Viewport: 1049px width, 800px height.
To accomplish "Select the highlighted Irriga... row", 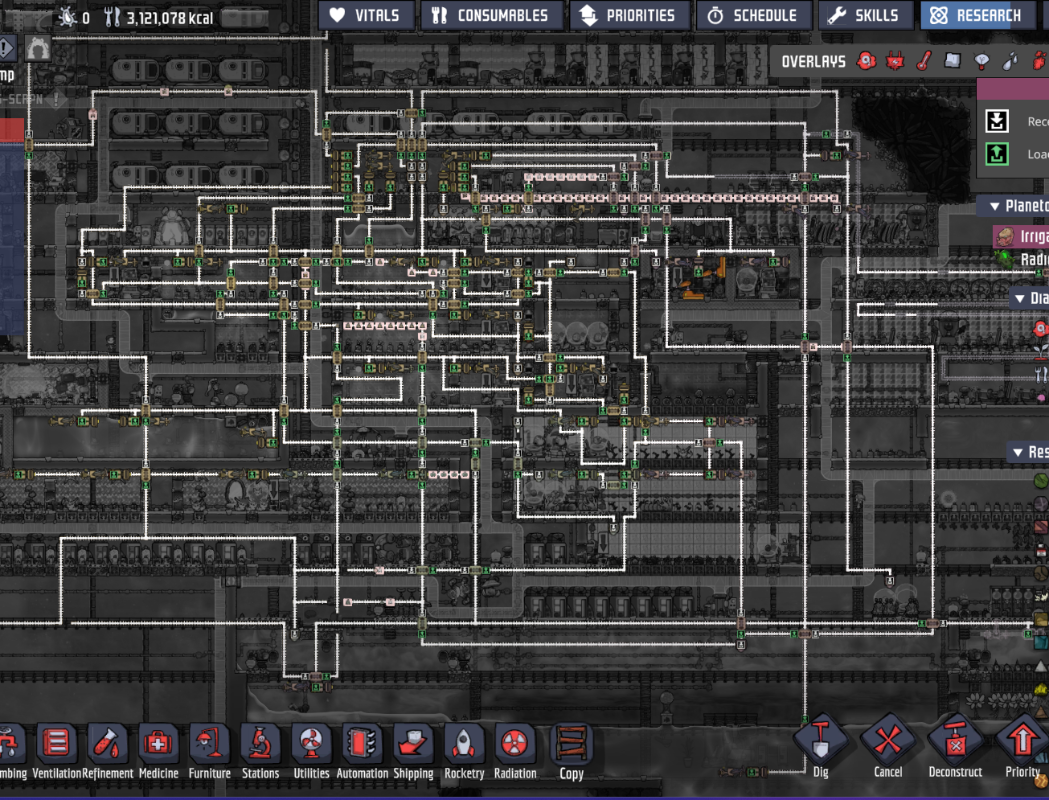I will 1021,236.
